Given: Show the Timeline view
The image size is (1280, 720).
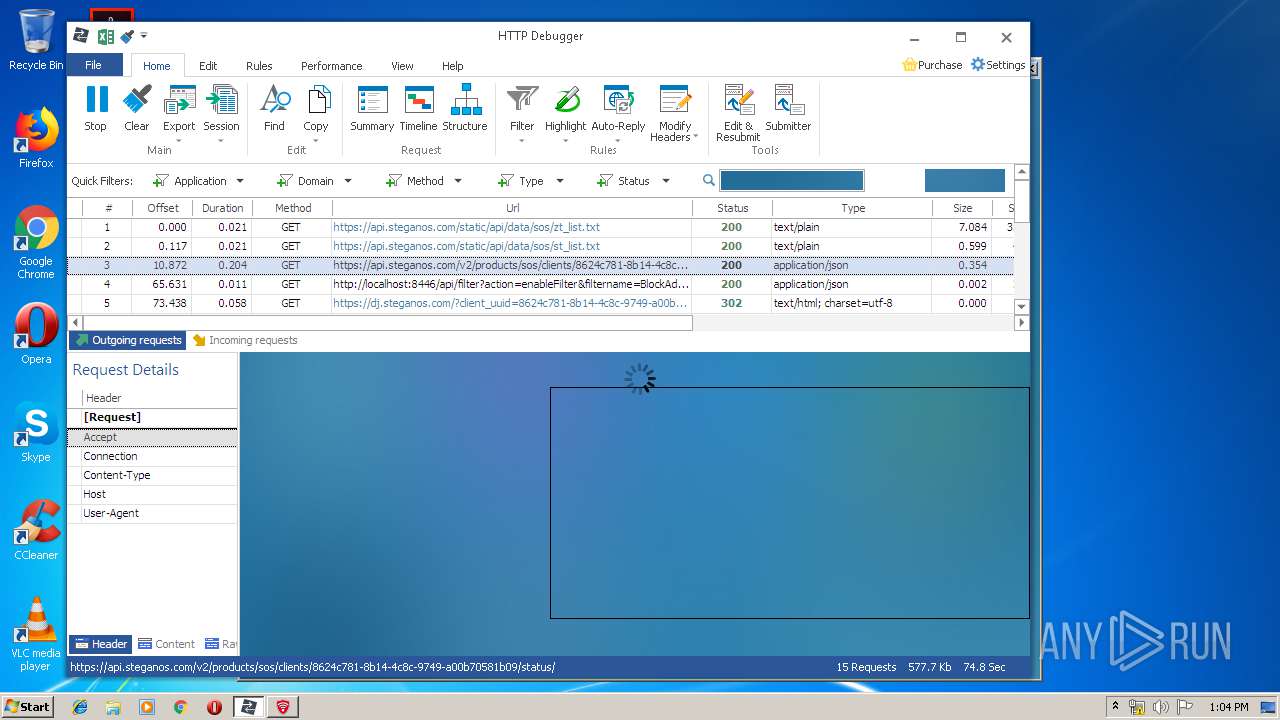Looking at the screenshot, I should (x=418, y=110).
